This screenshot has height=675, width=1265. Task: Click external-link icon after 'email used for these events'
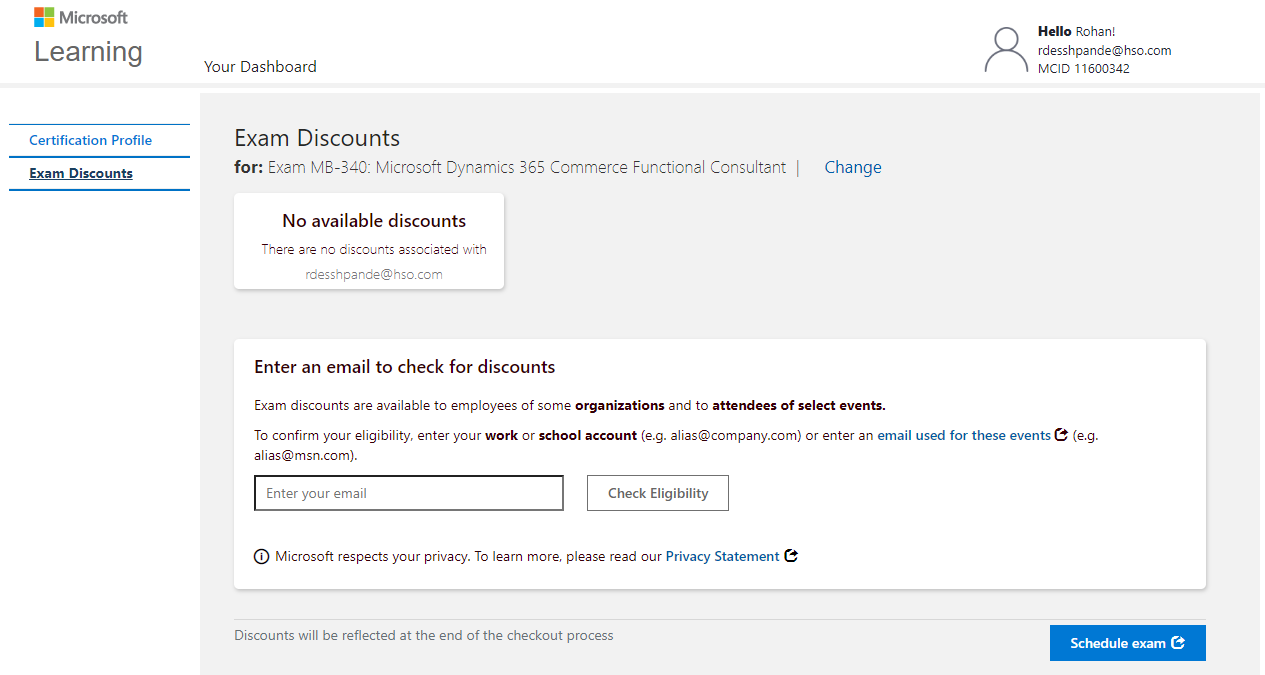[1061, 435]
